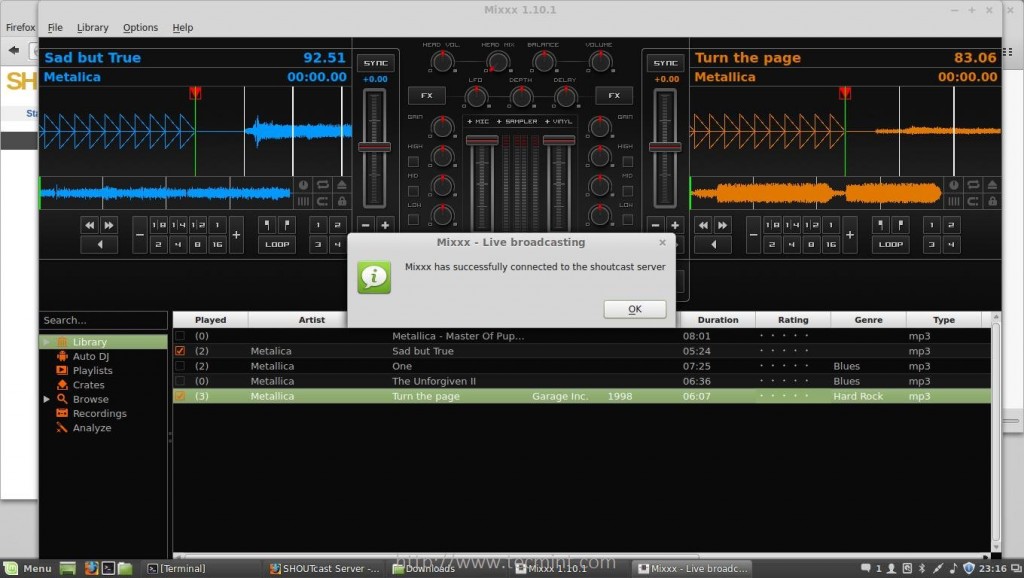Viewport: 1024px width, 578px height.
Task: Expand the Library tree node
Action: [x=46, y=342]
